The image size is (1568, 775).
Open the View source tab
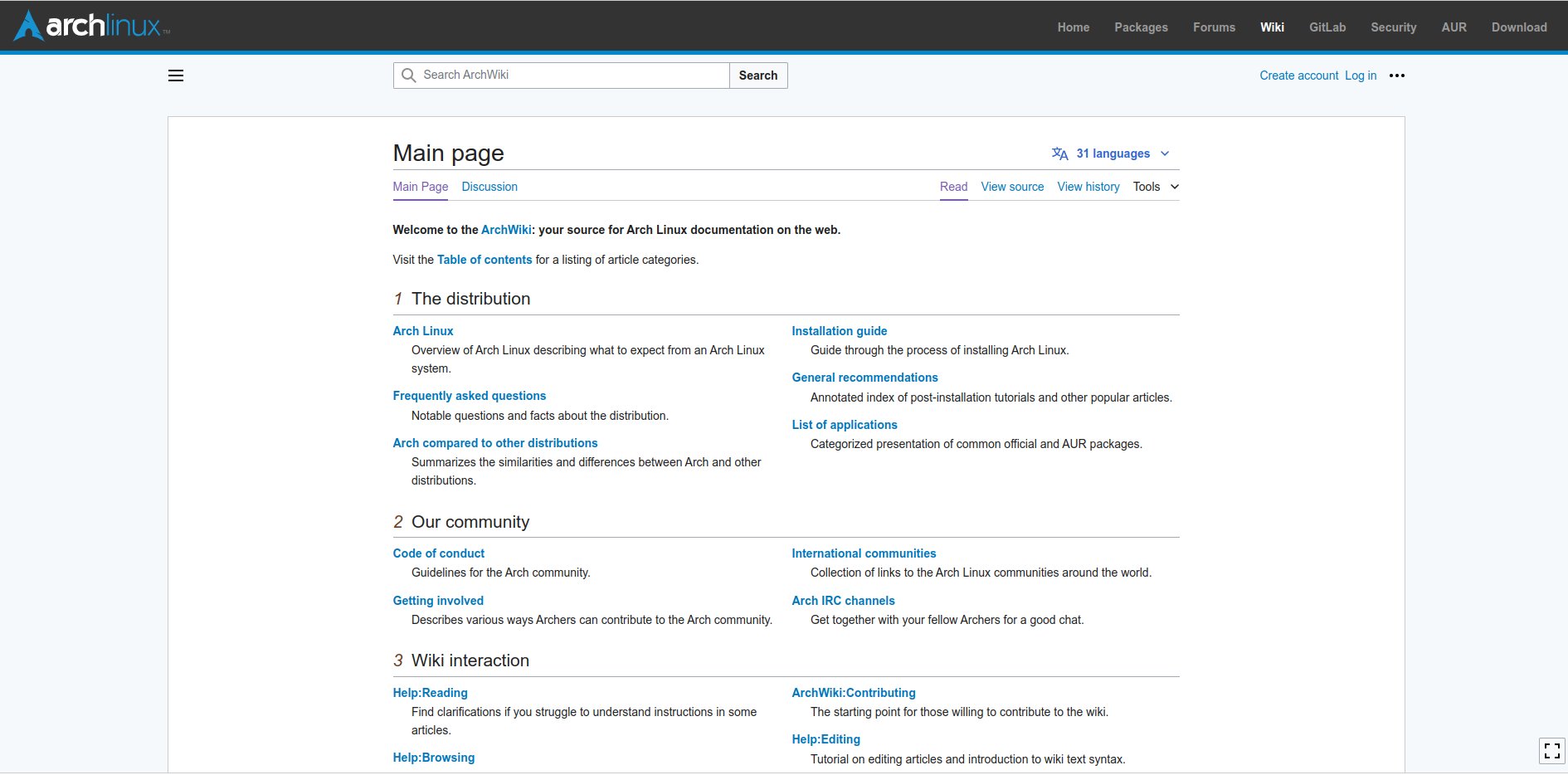(1012, 187)
